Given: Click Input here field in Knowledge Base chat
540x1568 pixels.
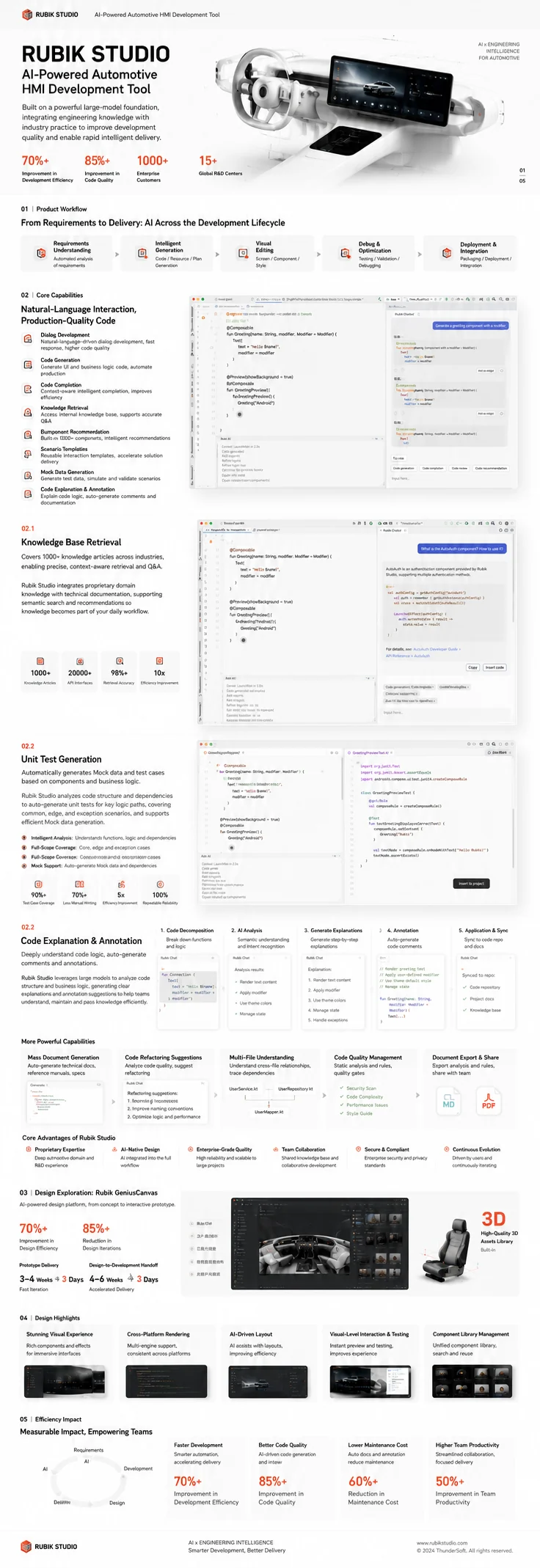Looking at the screenshot, I should (448, 712).
